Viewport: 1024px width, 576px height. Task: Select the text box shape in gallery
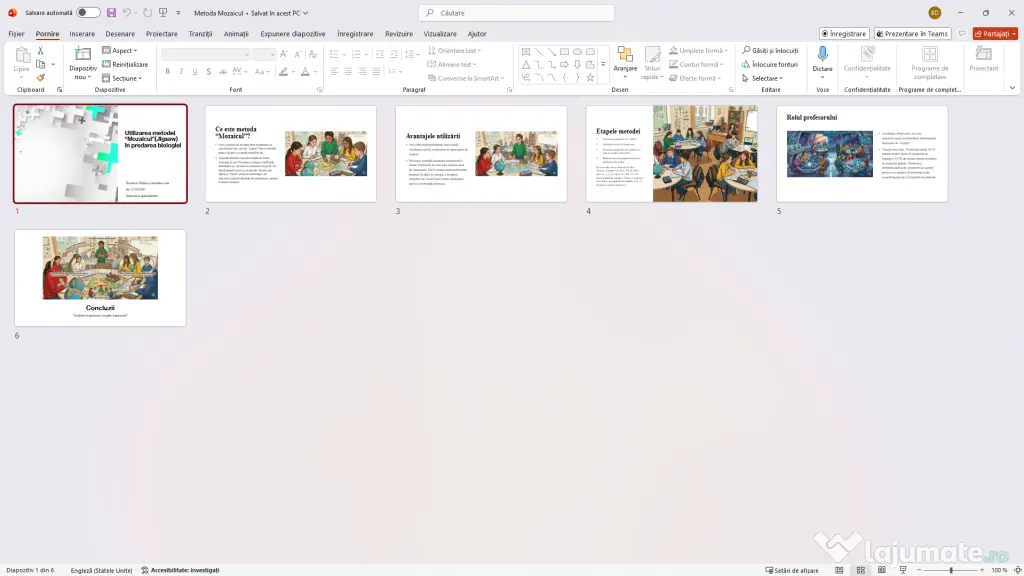coord(526,52)
